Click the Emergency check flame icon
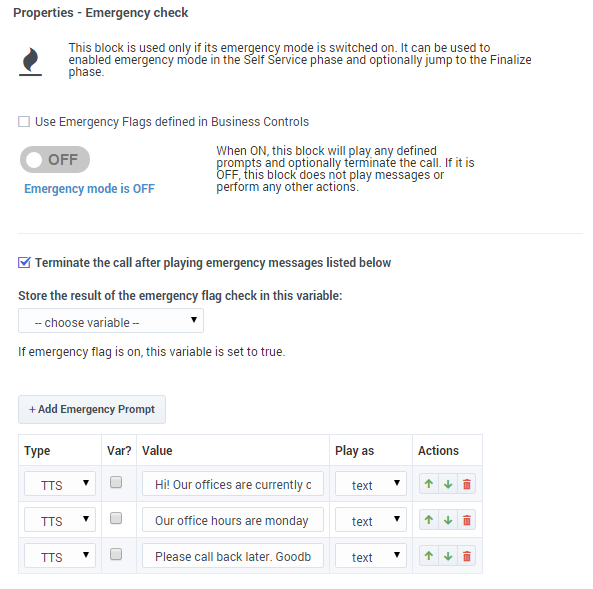 [x=30, y=62]
